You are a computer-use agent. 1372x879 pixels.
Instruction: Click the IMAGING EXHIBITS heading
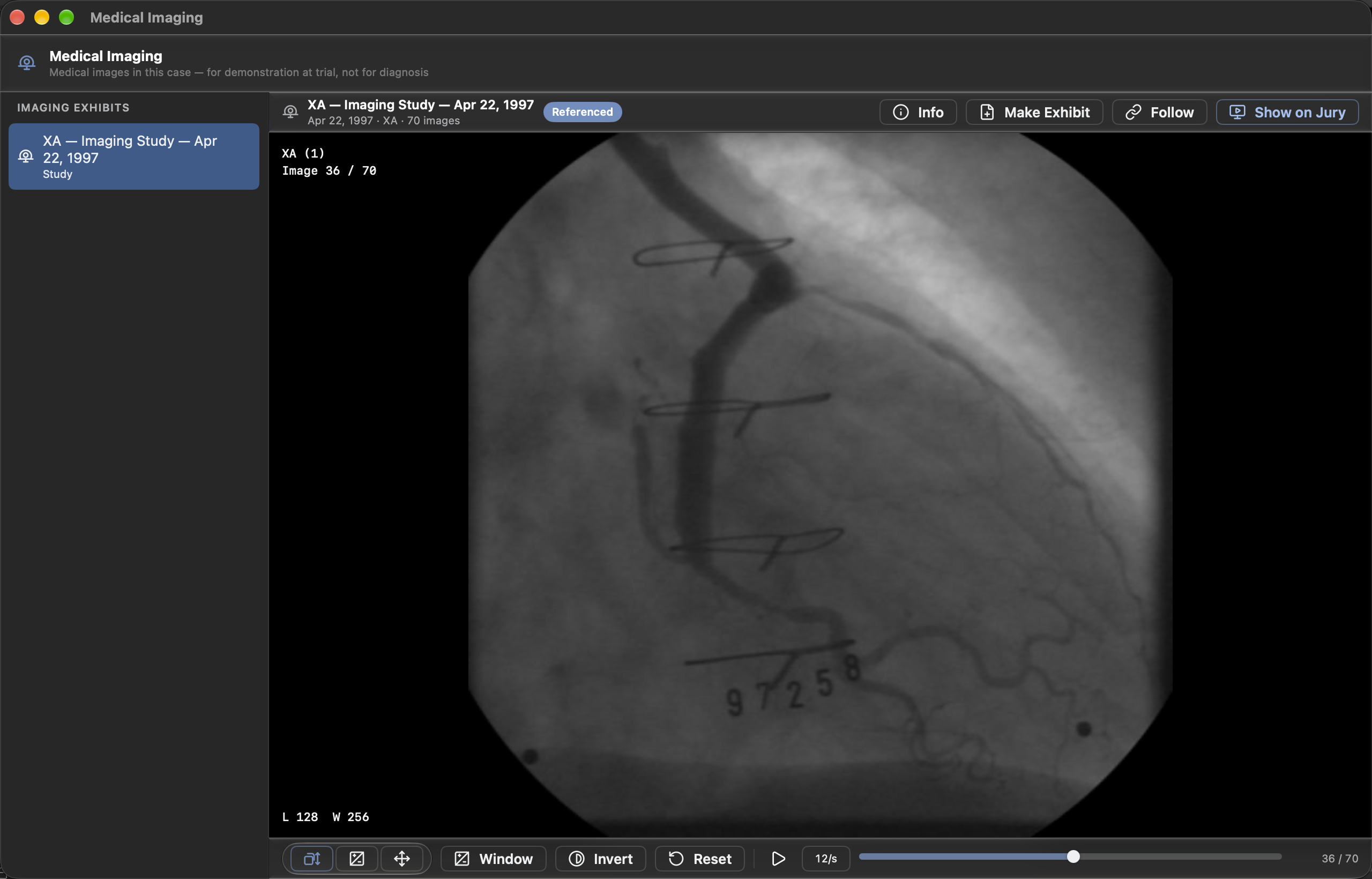pos(73,107)
